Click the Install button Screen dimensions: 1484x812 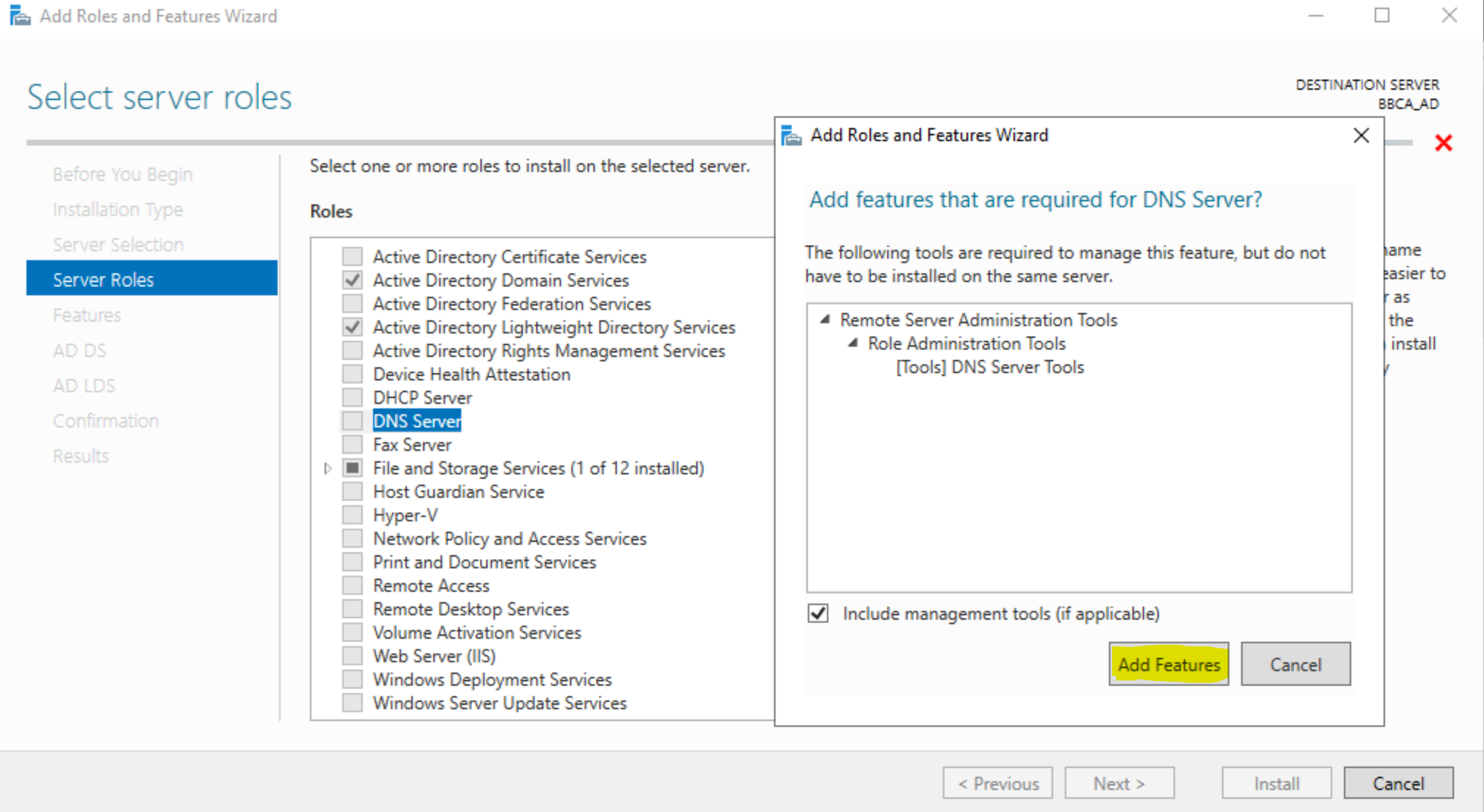point(1277,783)
